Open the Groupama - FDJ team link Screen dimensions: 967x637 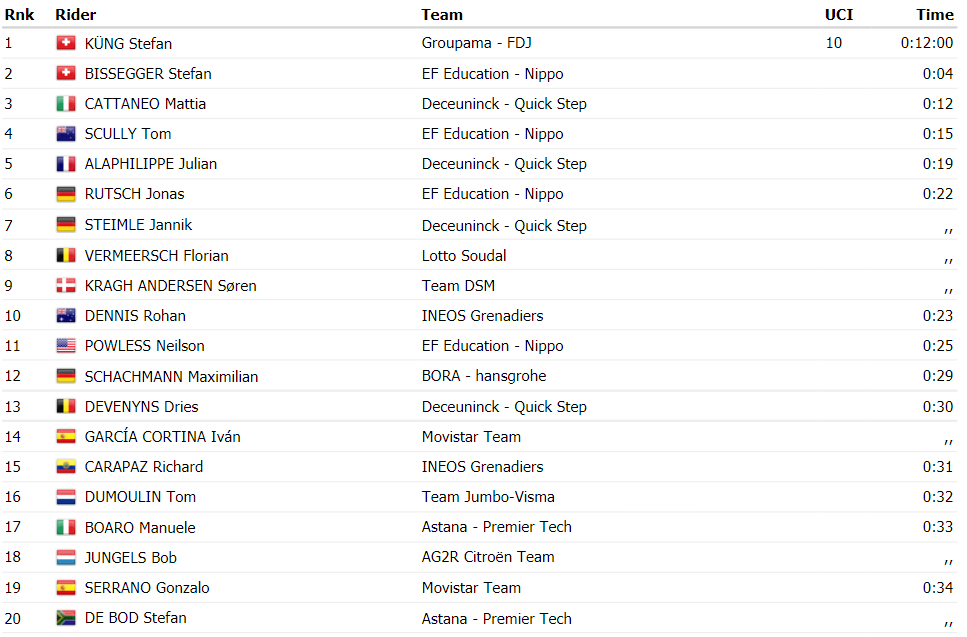point(476,43)
